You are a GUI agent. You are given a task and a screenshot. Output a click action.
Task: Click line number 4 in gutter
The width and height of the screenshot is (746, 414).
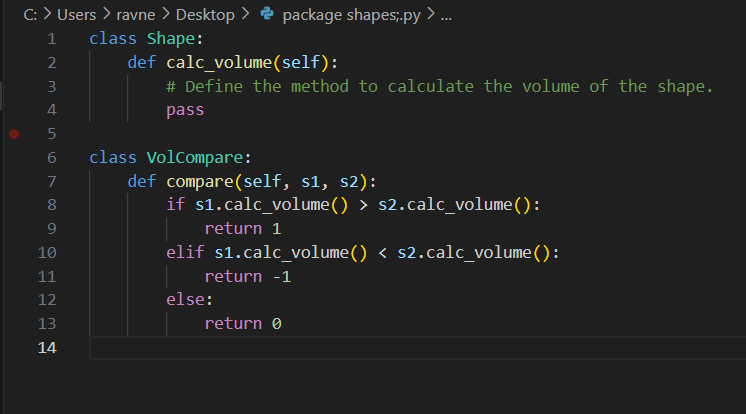52,110
